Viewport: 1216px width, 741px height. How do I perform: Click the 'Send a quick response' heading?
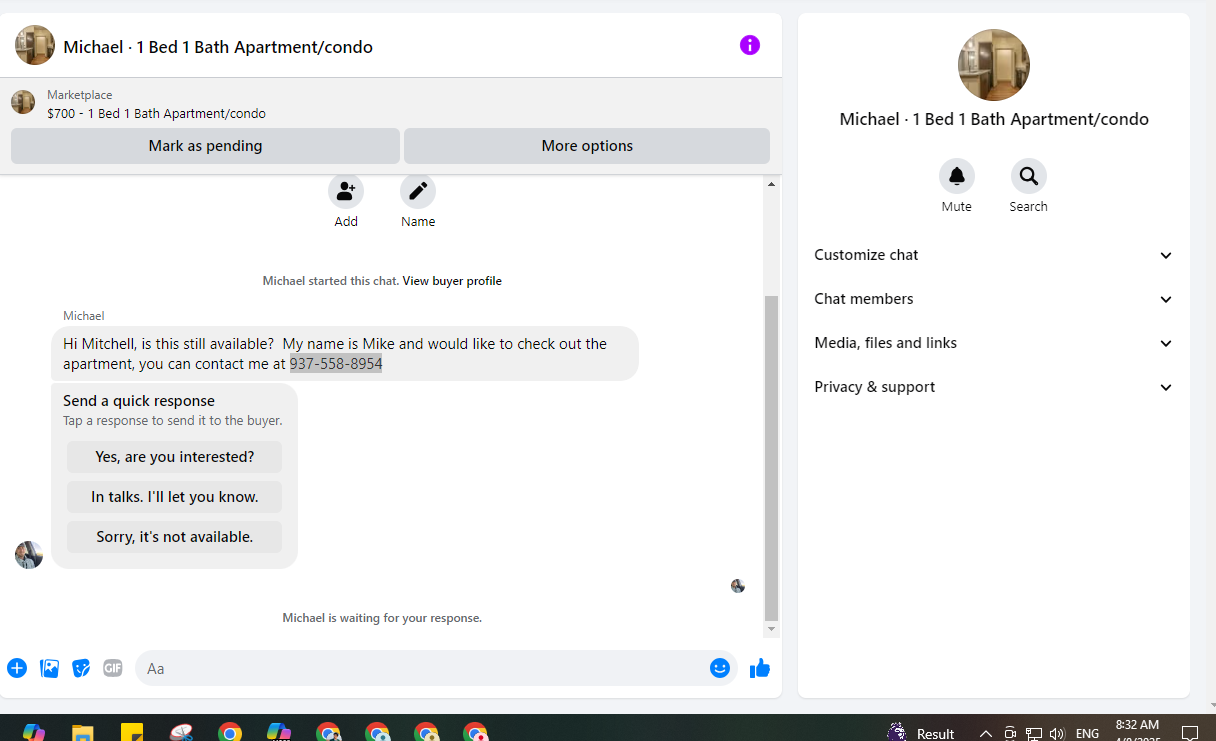[x=139, y=401]
